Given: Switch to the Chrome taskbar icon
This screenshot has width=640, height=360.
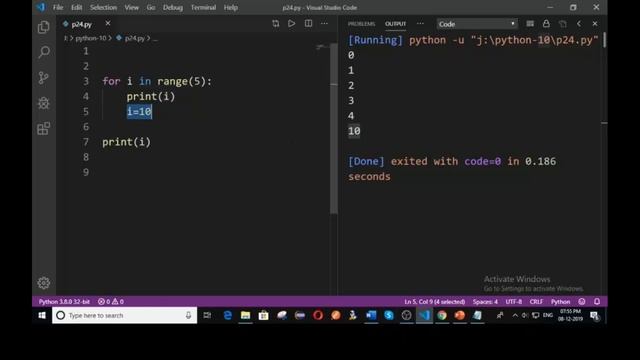Looking at the screenshot, I should [442, 316].
